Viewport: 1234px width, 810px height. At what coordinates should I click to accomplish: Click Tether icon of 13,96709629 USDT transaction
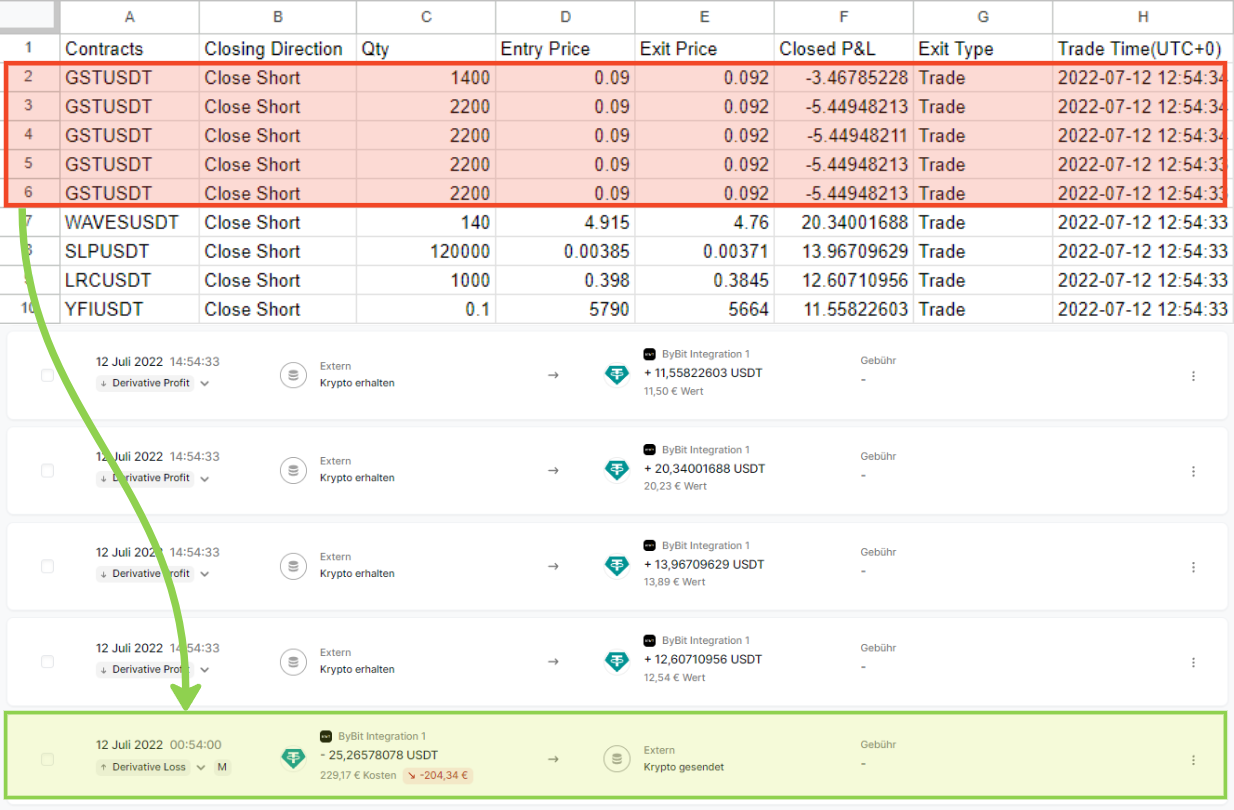[x=617, y=565]
